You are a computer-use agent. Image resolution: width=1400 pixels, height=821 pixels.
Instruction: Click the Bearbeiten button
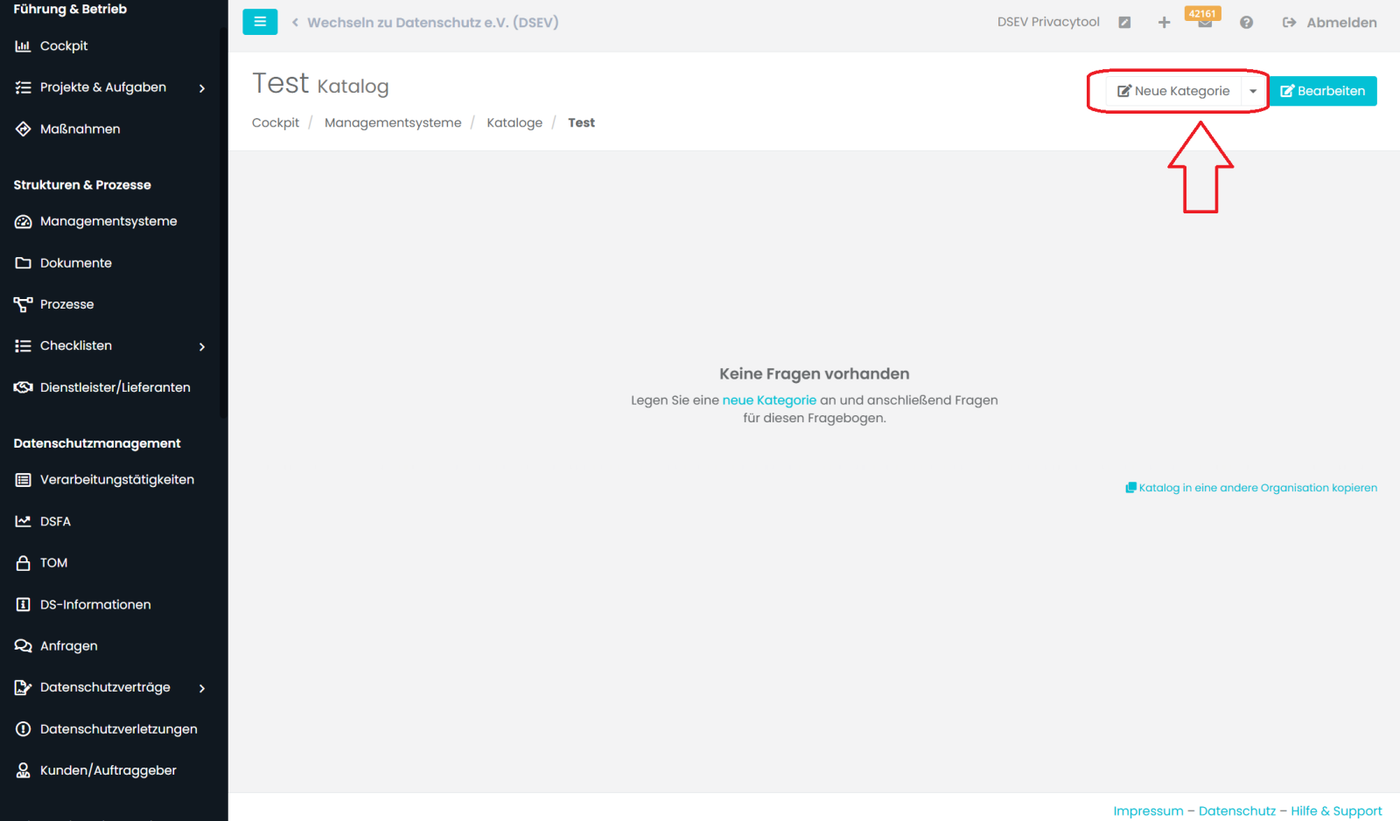(1323, 91)
